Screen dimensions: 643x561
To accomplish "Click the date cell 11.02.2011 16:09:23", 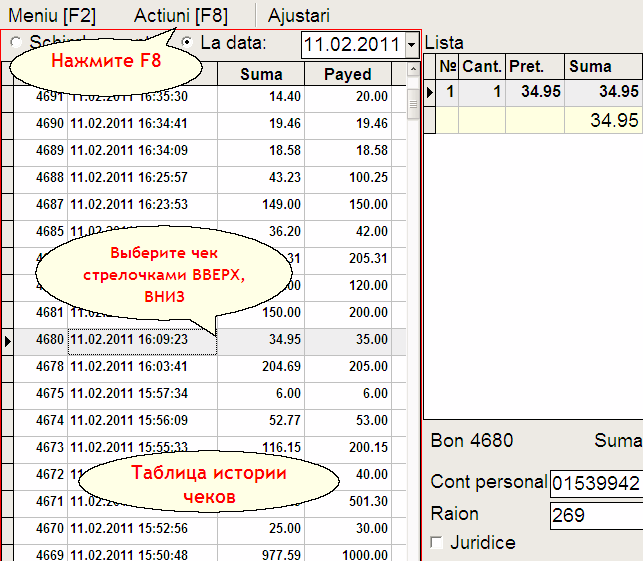I will click(x=142, y=340).
